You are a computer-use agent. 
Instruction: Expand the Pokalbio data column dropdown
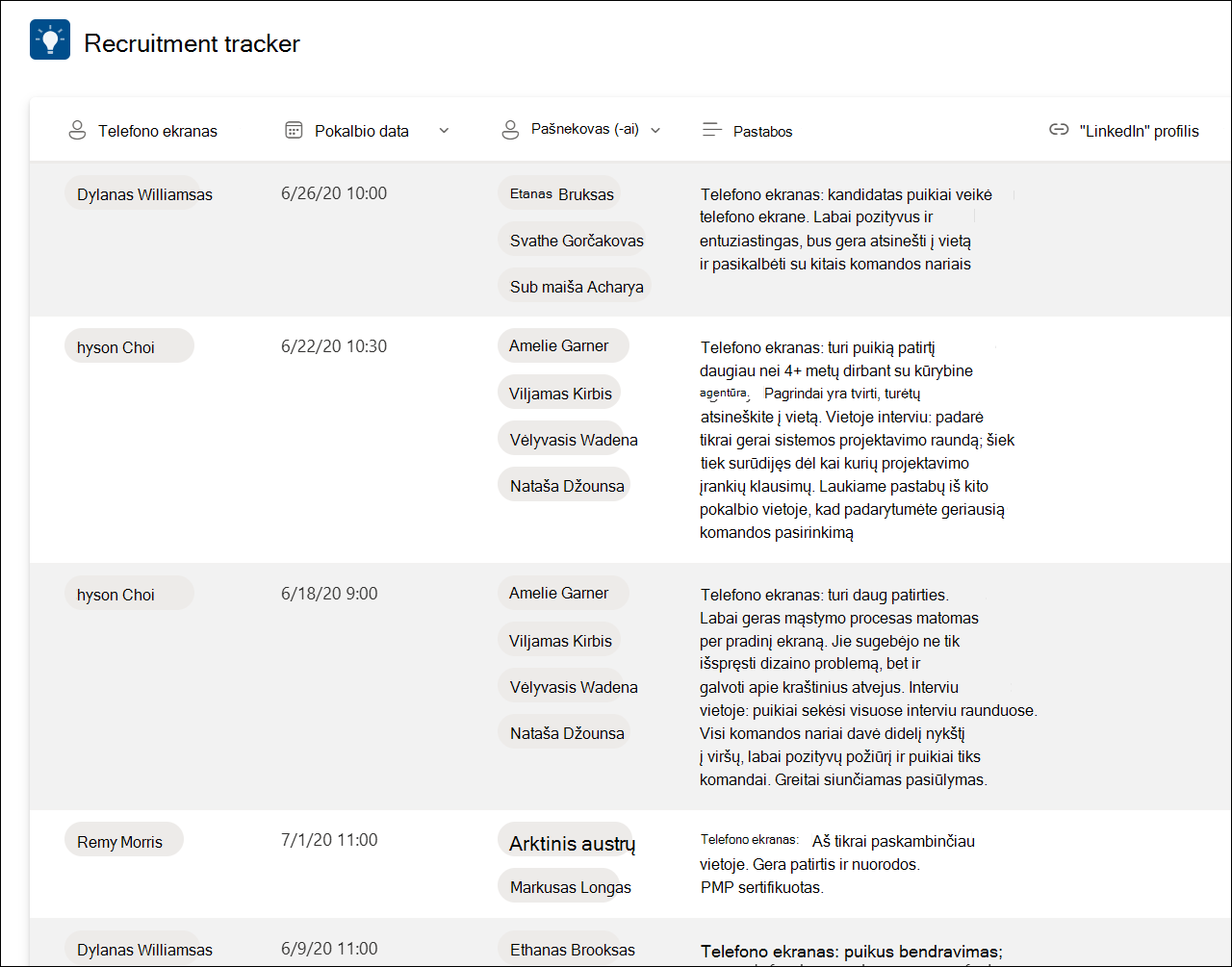[x=444, y=131]
